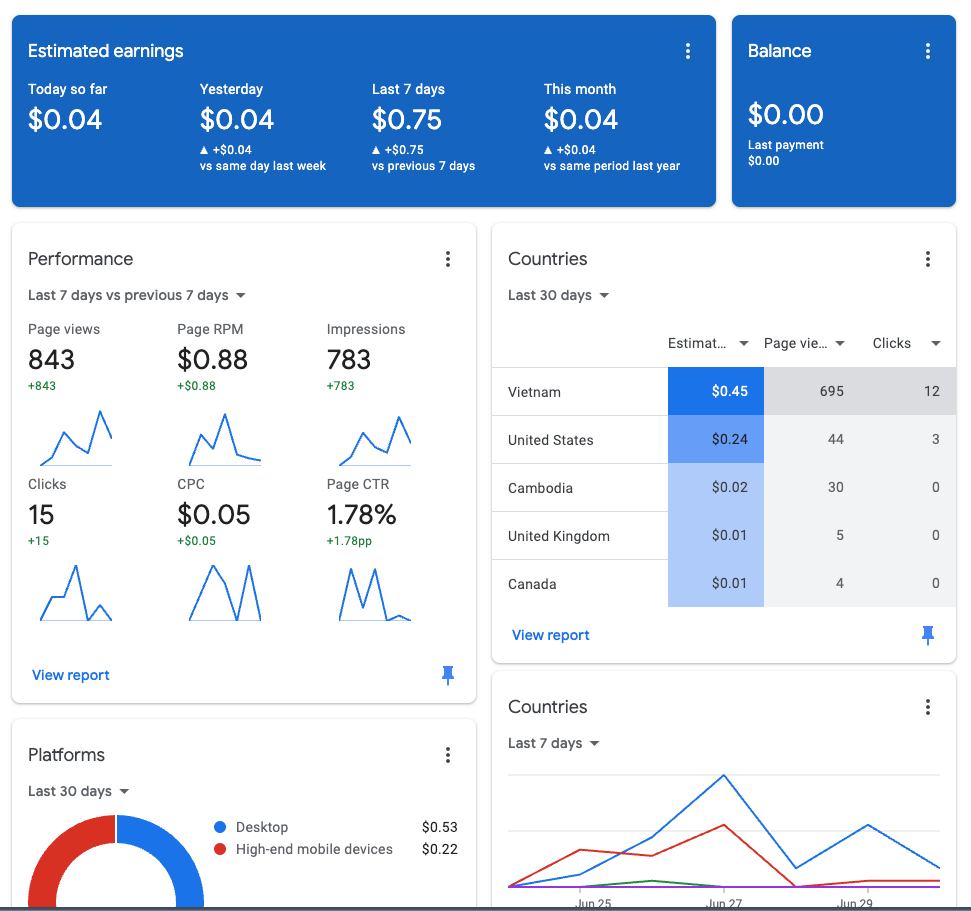Open Balance card three-dot menu
The image size is (971, 911).
coord(927,51)
